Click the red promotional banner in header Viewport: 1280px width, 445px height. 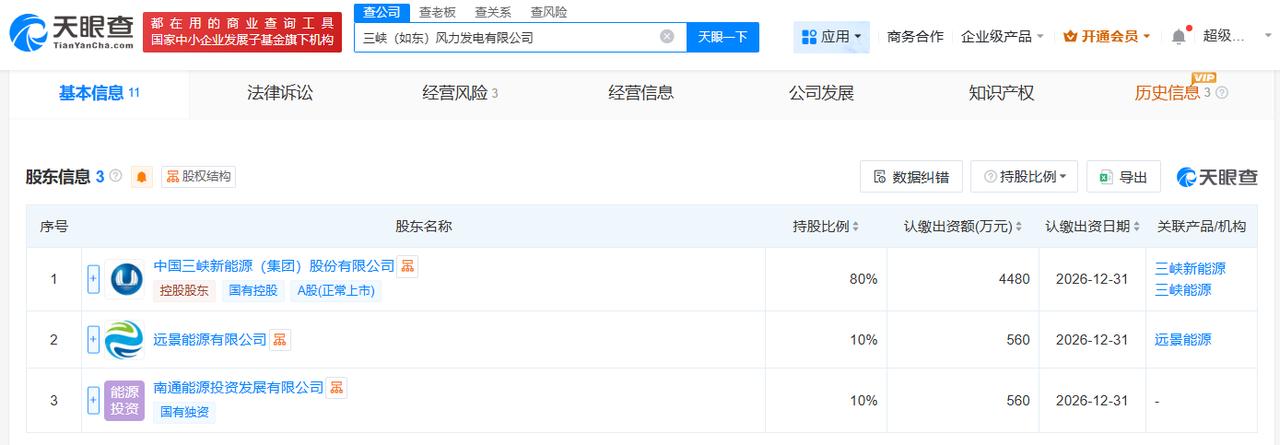click(x=242, y=32)
